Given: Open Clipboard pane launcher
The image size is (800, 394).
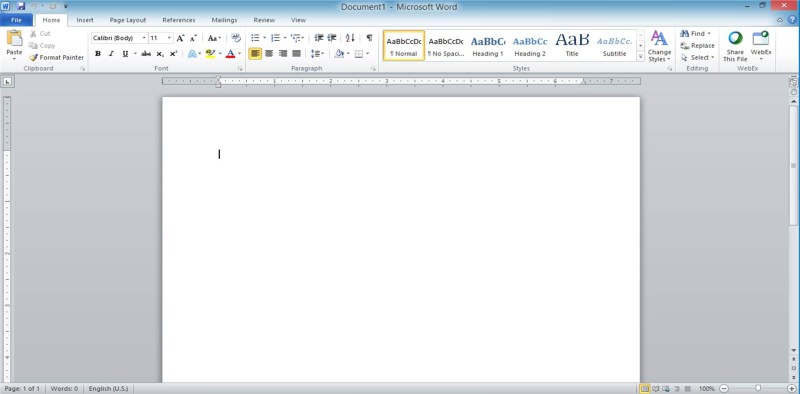Looking at the screenshot, I should pos(82,68).
